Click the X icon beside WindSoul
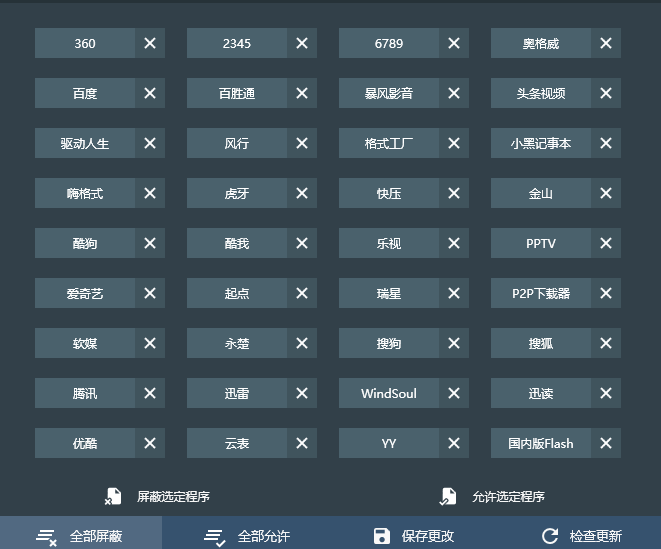661x549 pixels. pyautogui.click(x=454, y=393)
